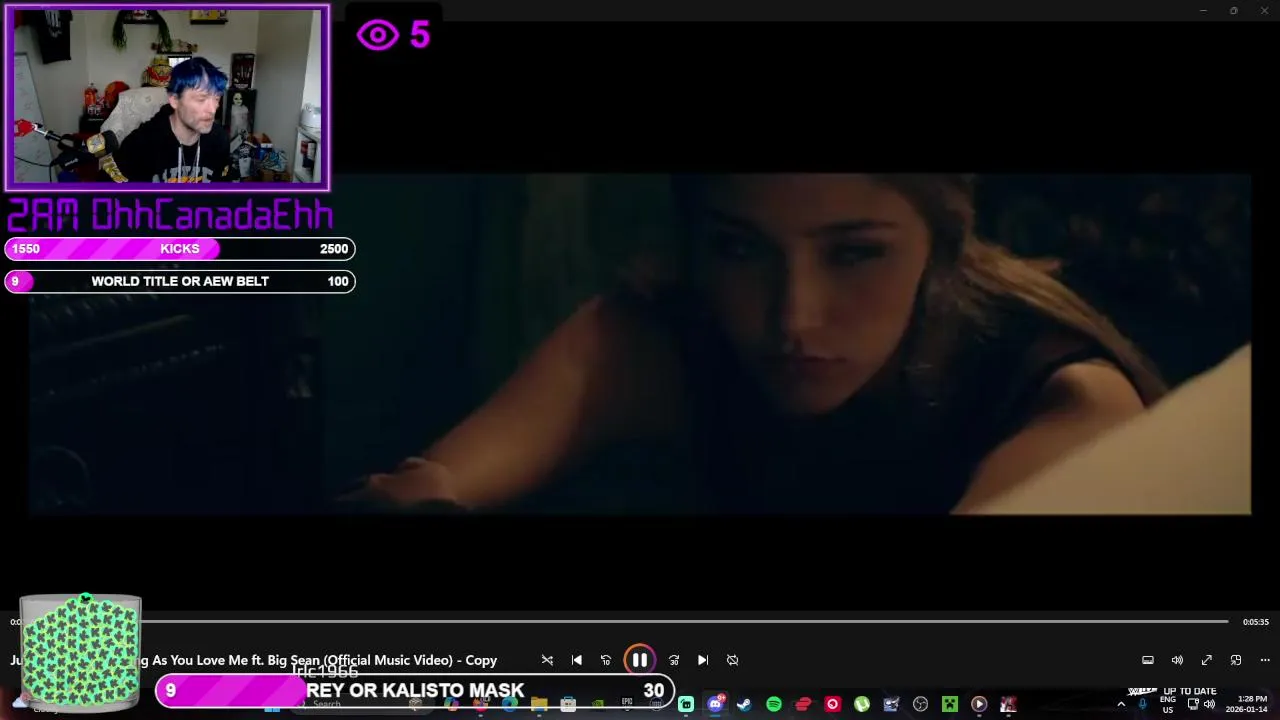
Task: Click the KICKS goal progress bar
Action: [x=180, y=249]
